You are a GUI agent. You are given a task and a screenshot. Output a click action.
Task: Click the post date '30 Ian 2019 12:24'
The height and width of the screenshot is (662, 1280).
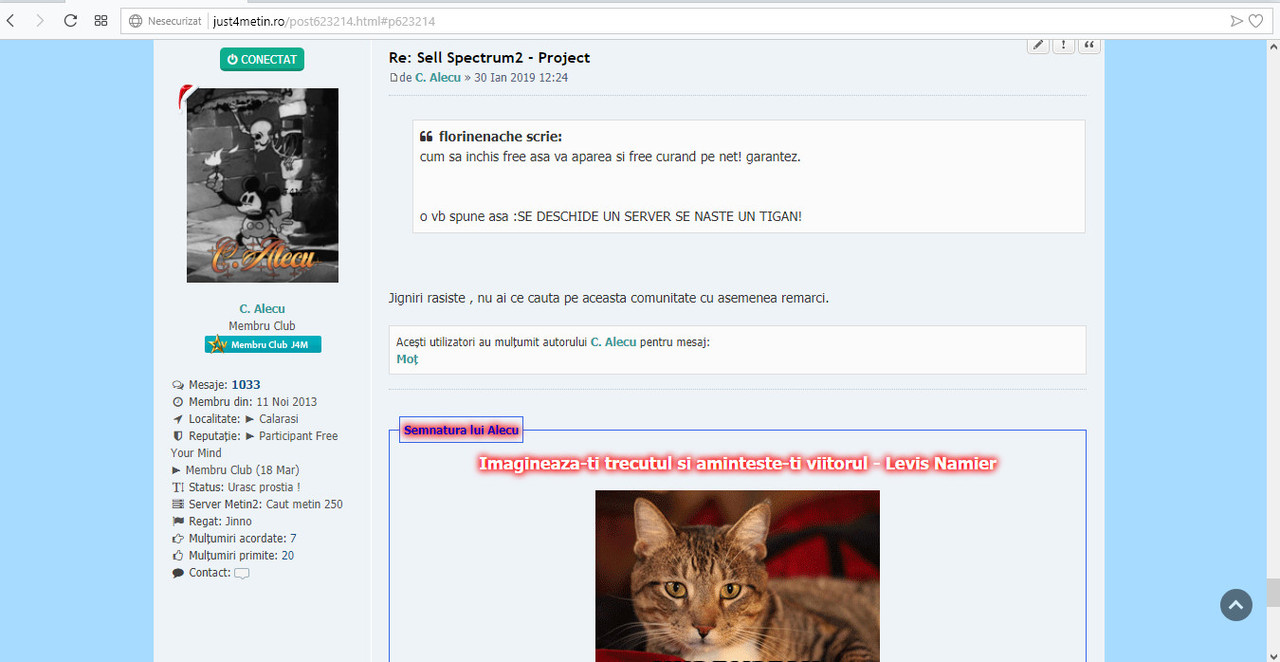tap(521, 77)
